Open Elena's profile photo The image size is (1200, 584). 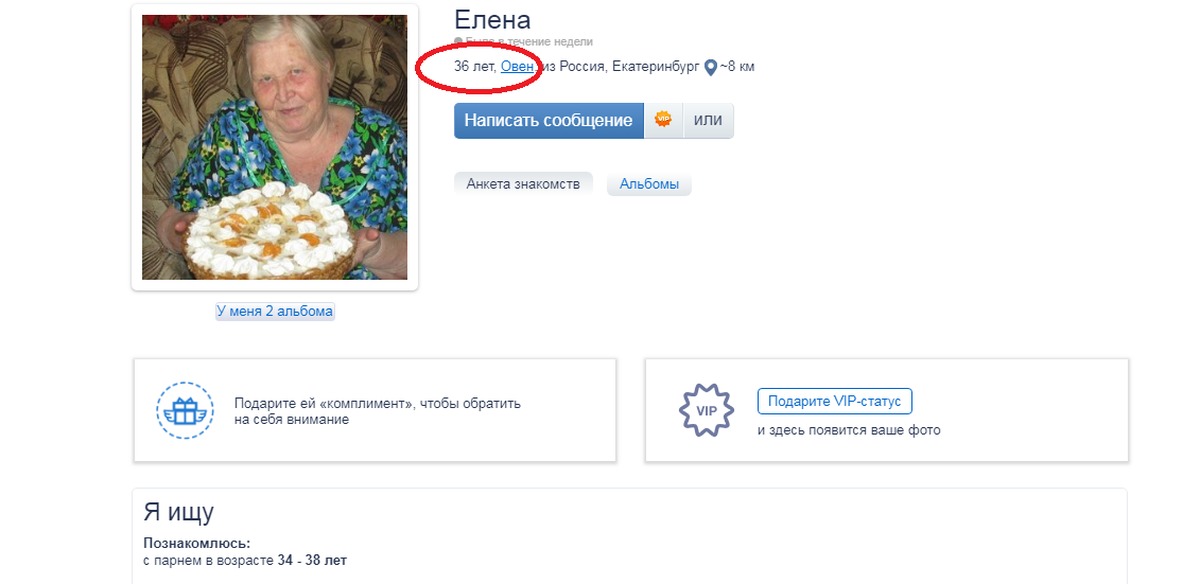pos(275,147)
